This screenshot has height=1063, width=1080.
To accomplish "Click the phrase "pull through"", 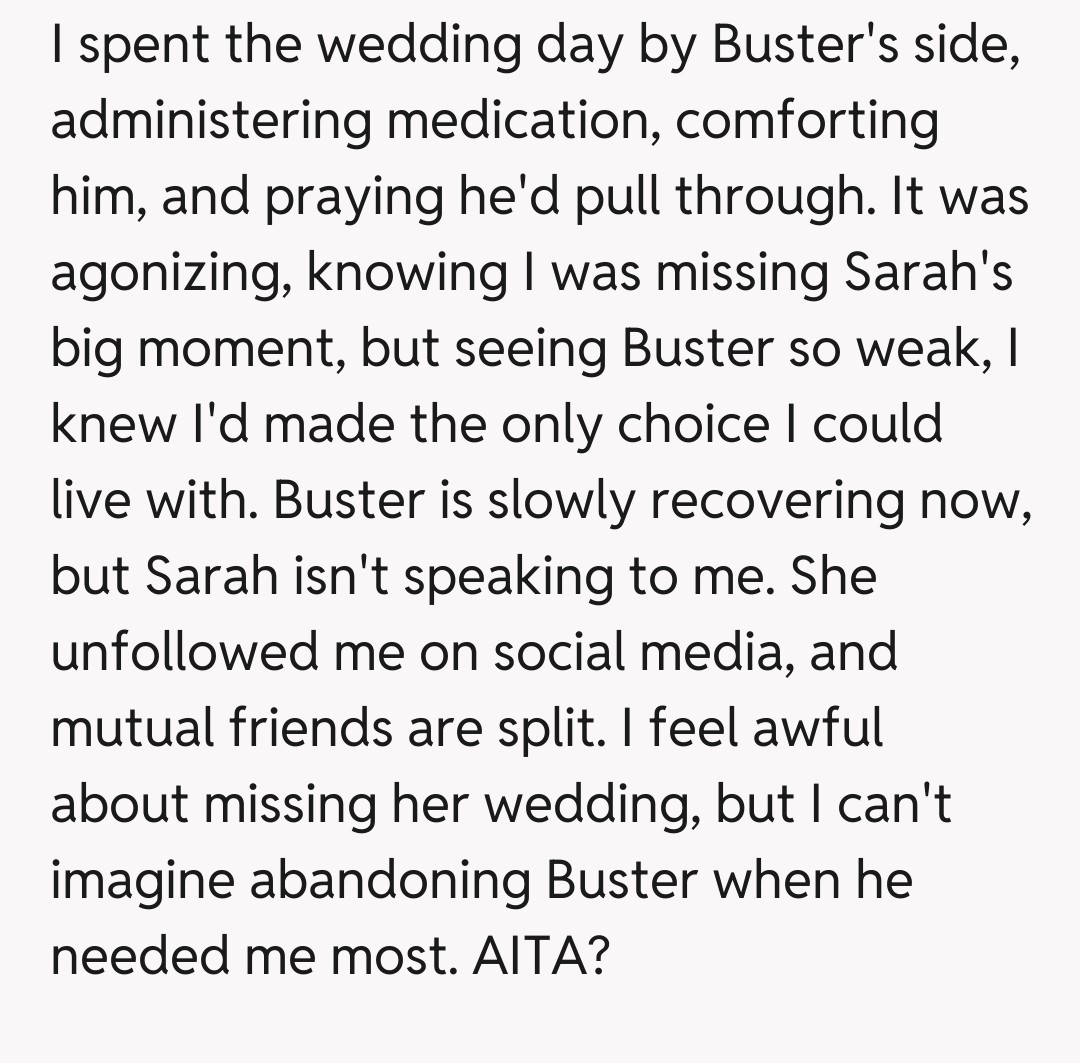I will 710,198.
